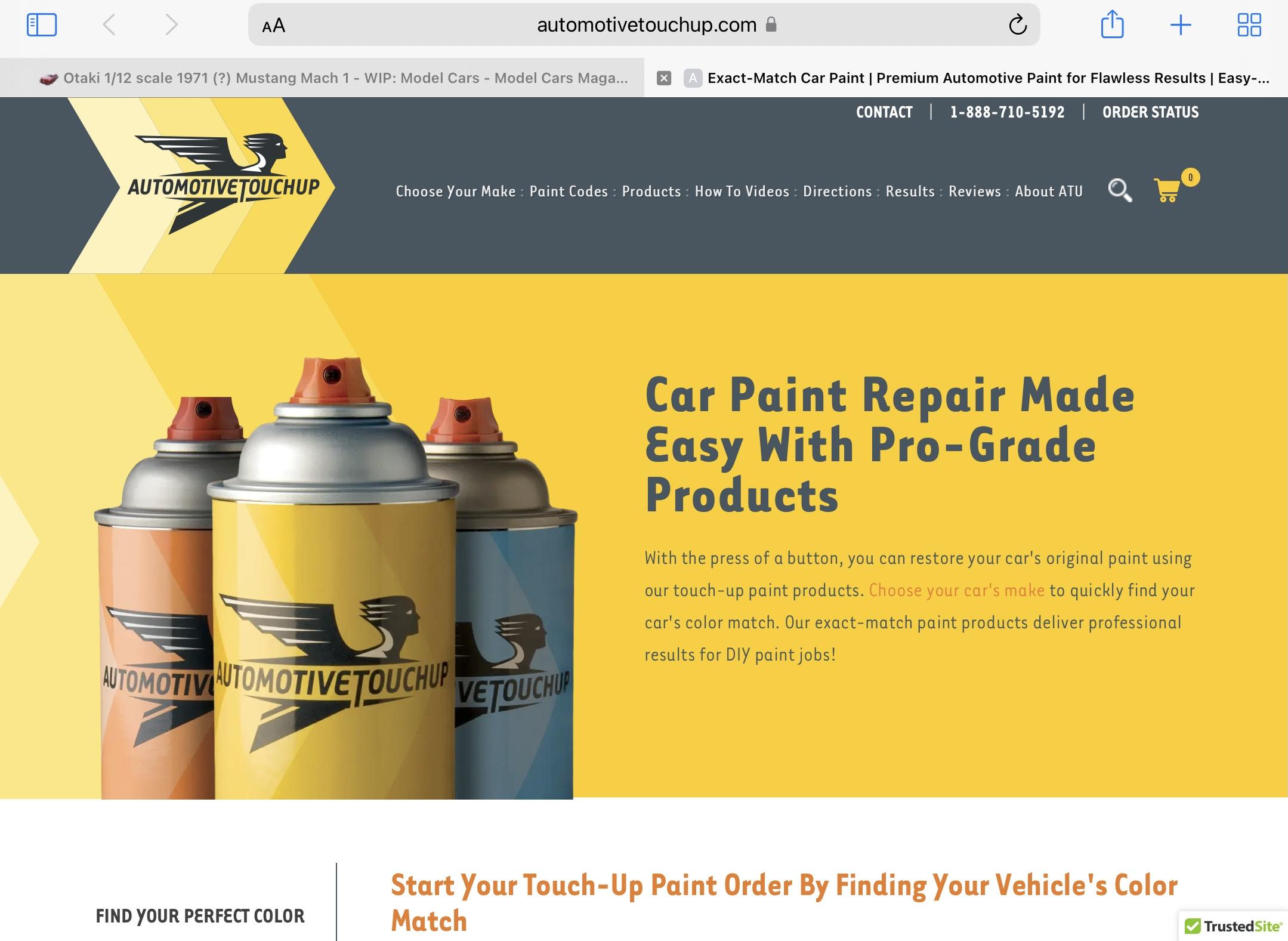Follow the 'Choose your car's make' link
1288x941 pixels.
[x=956, y=590]
